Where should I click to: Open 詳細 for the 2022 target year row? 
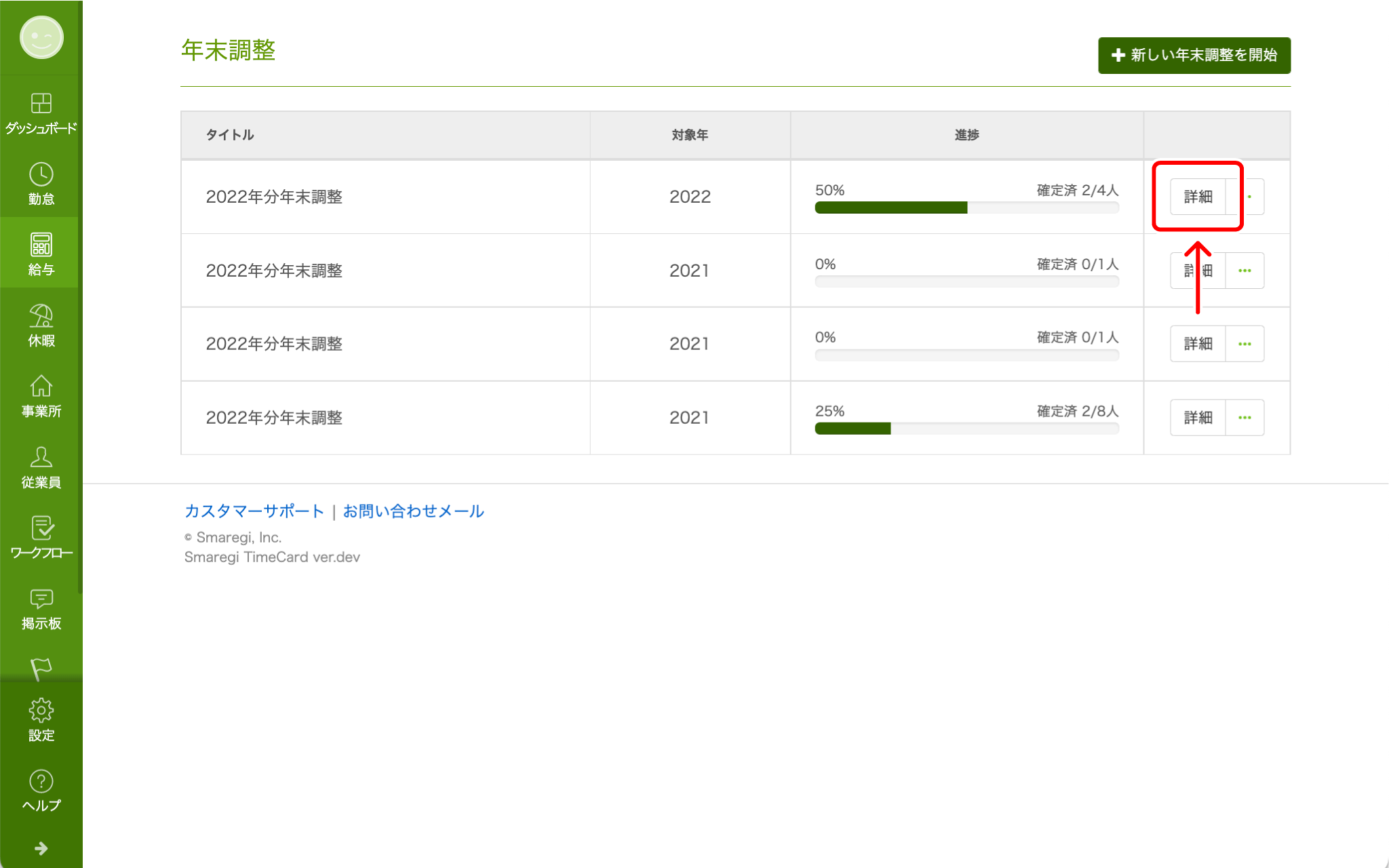coord(1198,197)
